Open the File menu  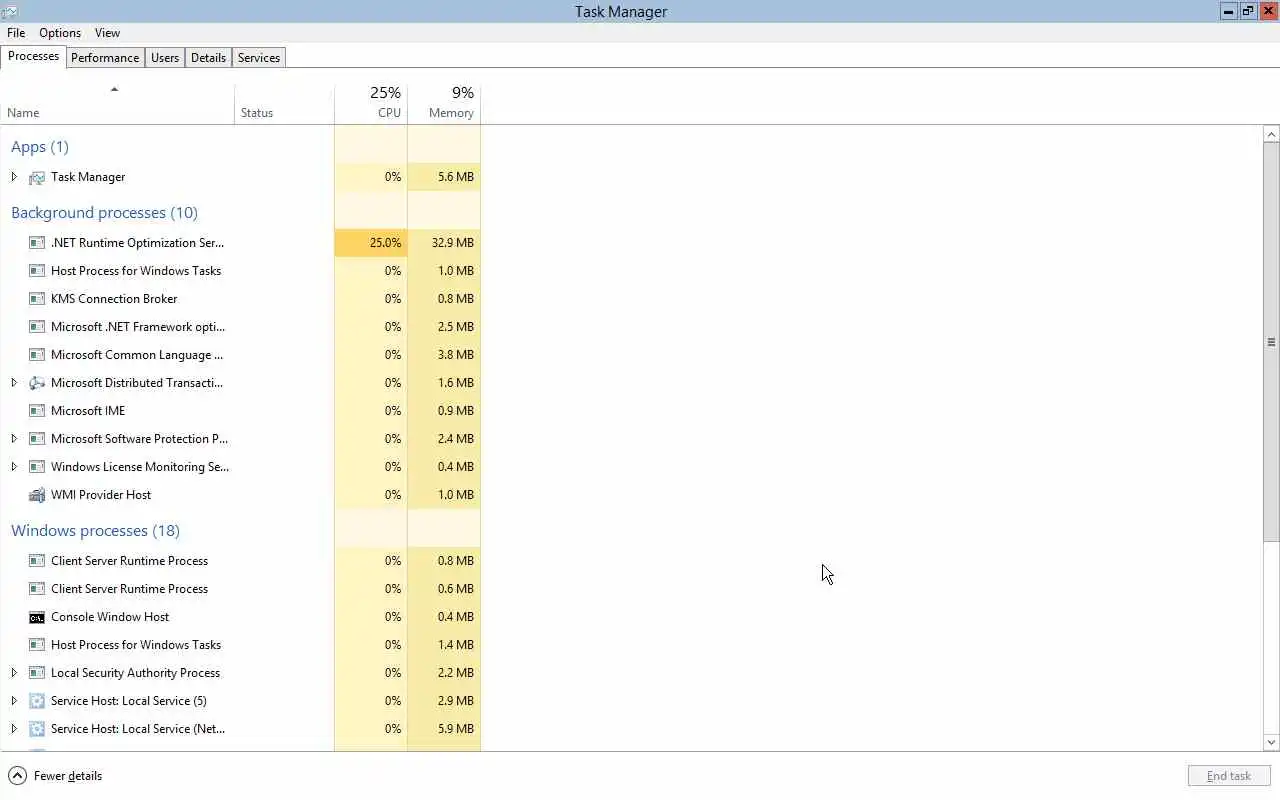coord(16,33)
